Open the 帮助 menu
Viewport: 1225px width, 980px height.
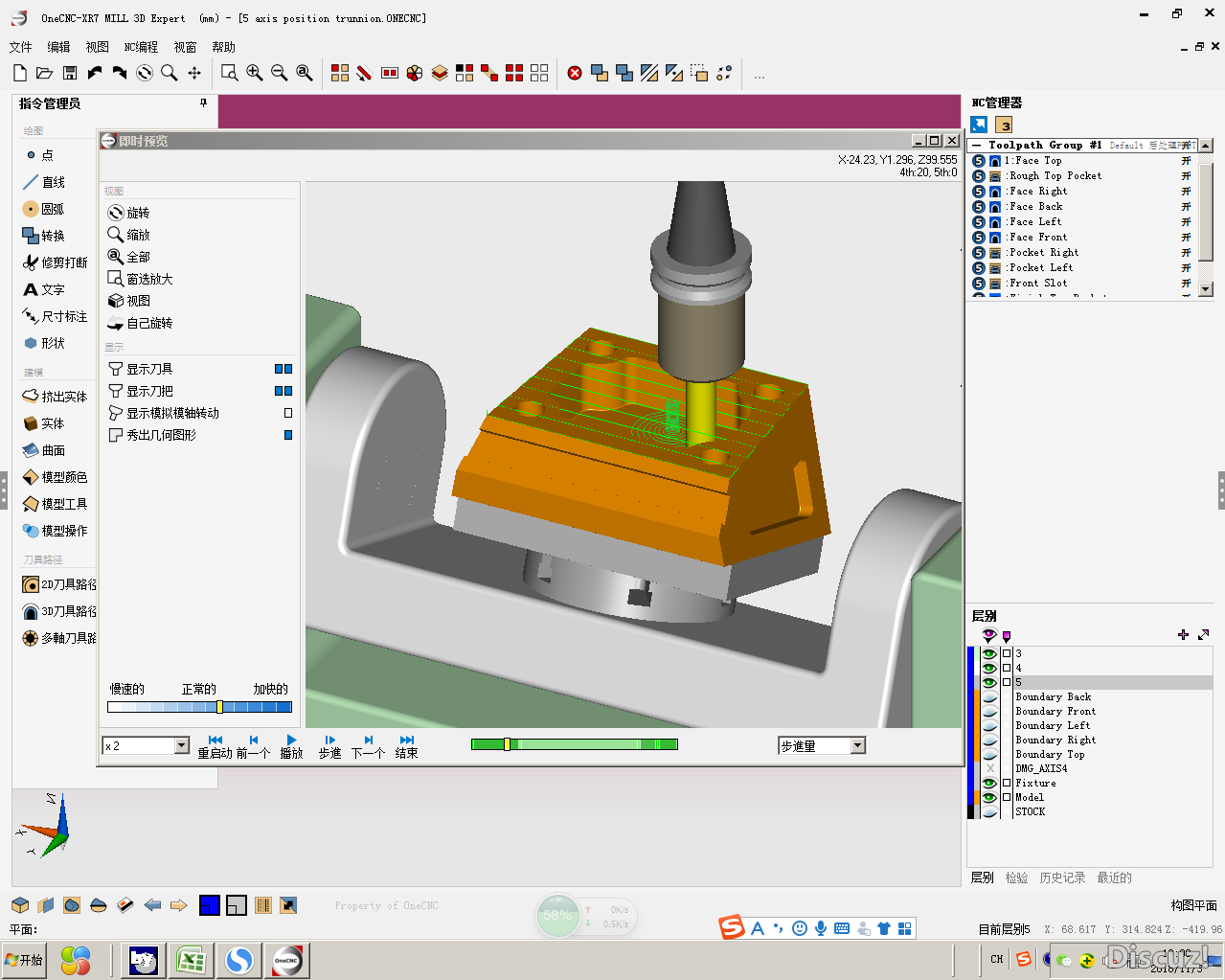pos(223,47)
